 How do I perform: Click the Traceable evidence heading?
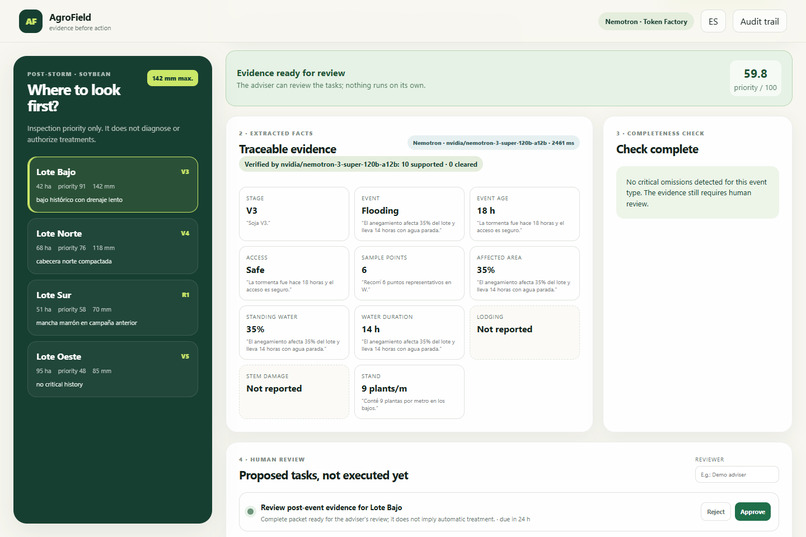(x=287, y=149)
